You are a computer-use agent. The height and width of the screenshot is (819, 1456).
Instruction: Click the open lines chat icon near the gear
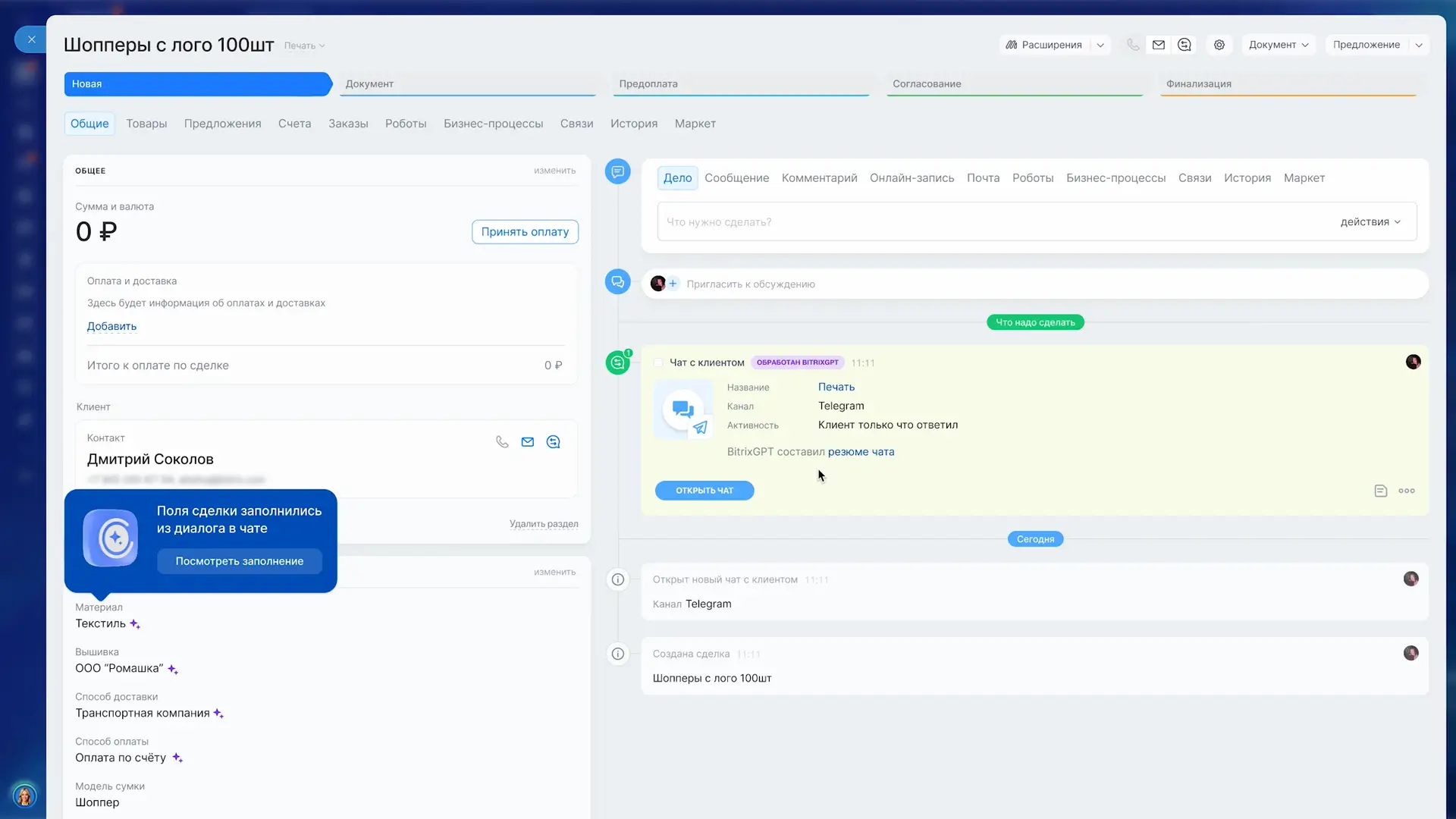[x=1185, y=45]
